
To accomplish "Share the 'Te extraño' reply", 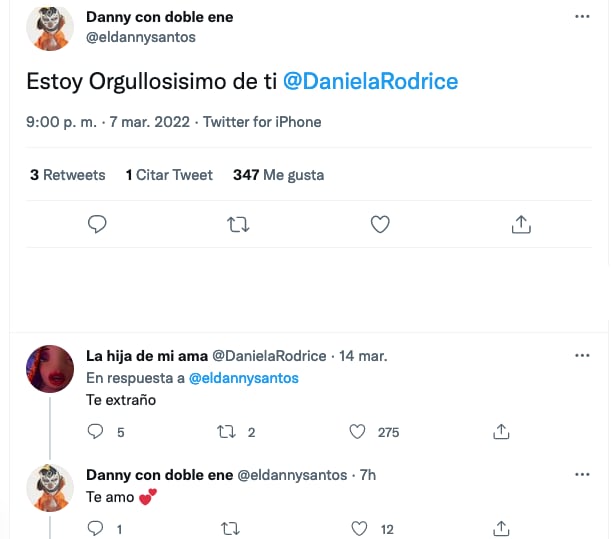I will point(502,432).
